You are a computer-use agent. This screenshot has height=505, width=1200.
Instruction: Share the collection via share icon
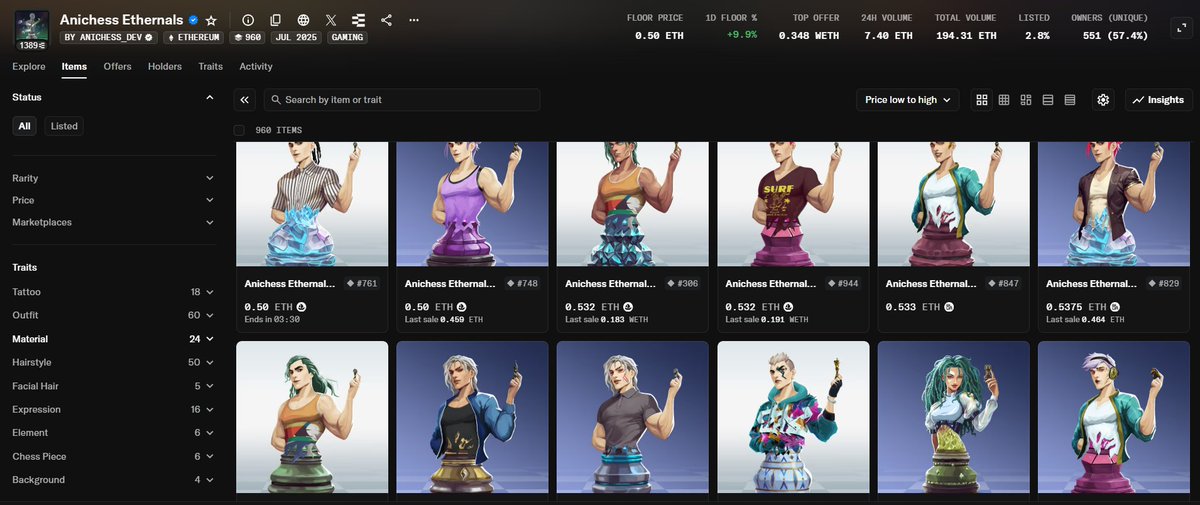[x=386, y=20]
